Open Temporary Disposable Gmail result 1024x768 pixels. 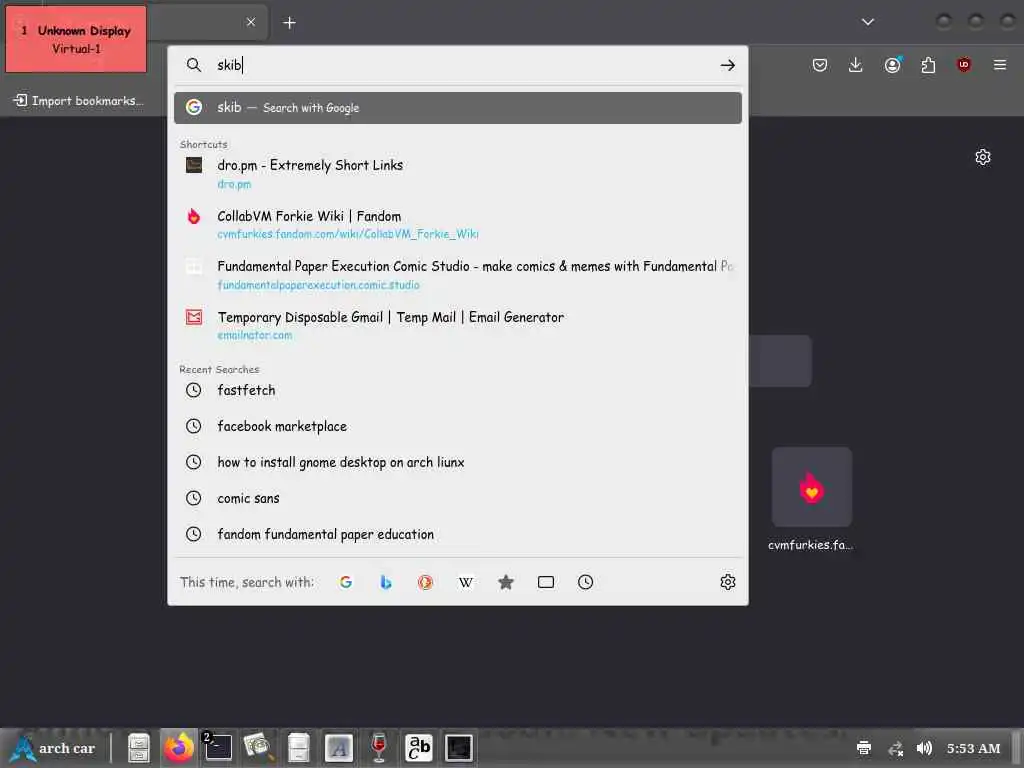[x=458, y=325]
